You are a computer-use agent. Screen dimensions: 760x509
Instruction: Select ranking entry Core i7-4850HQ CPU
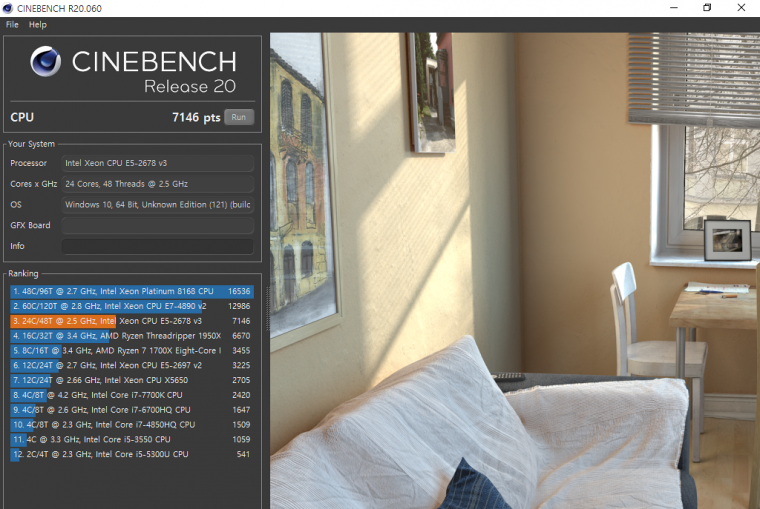131,425
